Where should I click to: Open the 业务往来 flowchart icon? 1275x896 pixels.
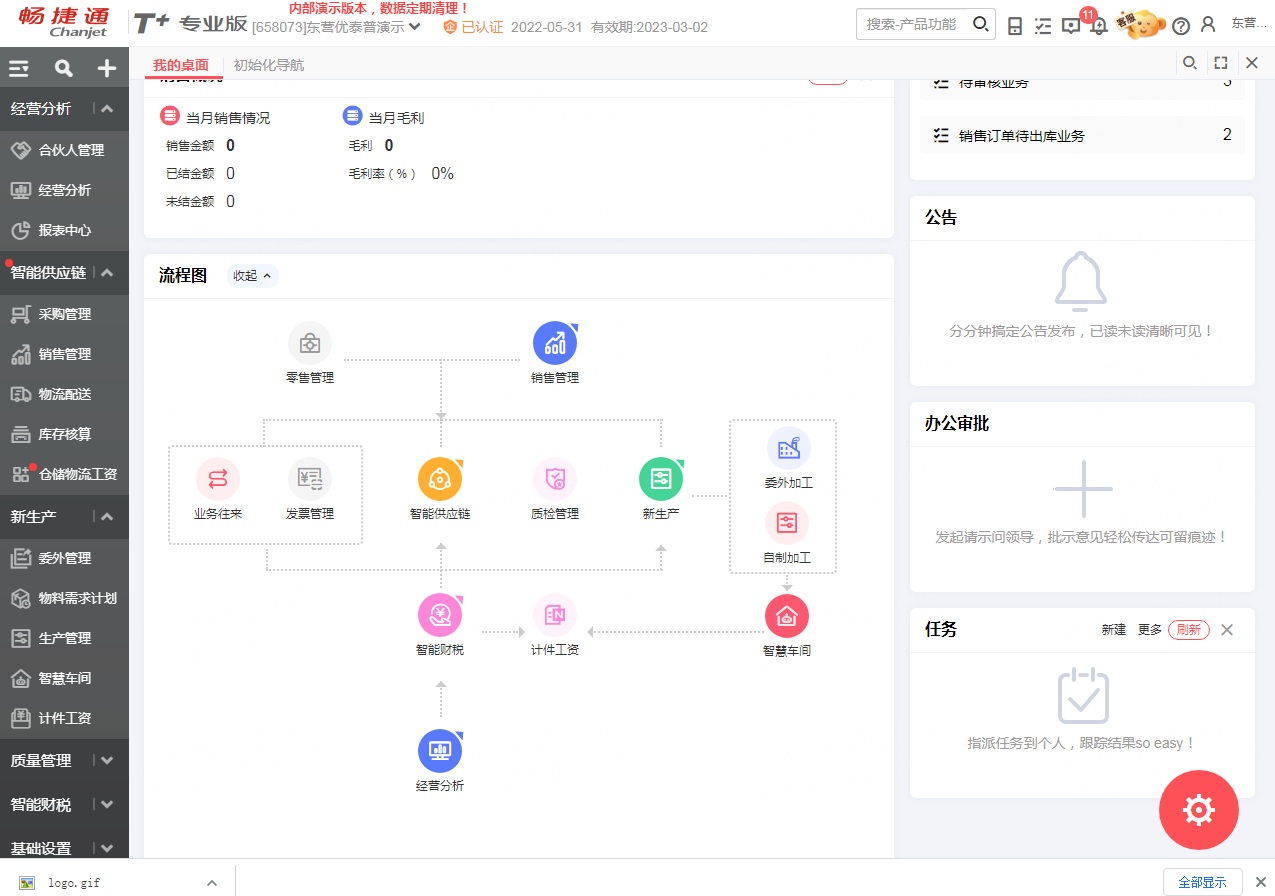coord(218,479)
